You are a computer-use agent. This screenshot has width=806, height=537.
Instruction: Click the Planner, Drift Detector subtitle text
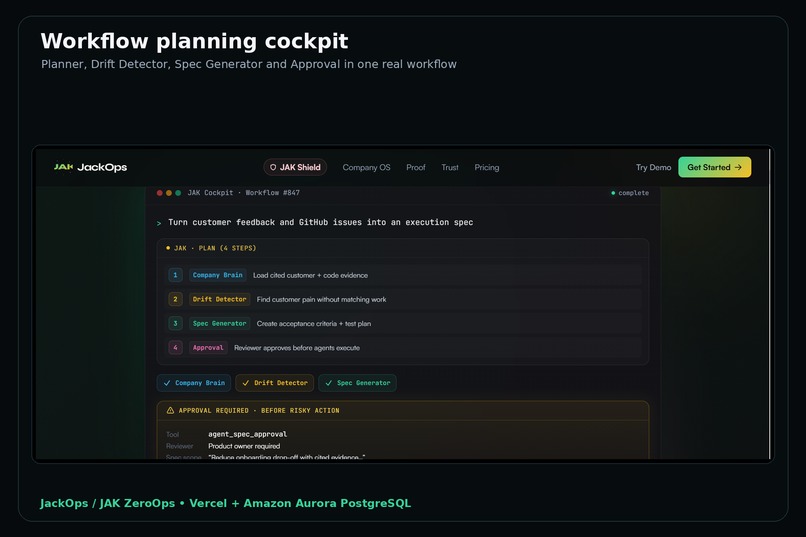click(249, 64)
